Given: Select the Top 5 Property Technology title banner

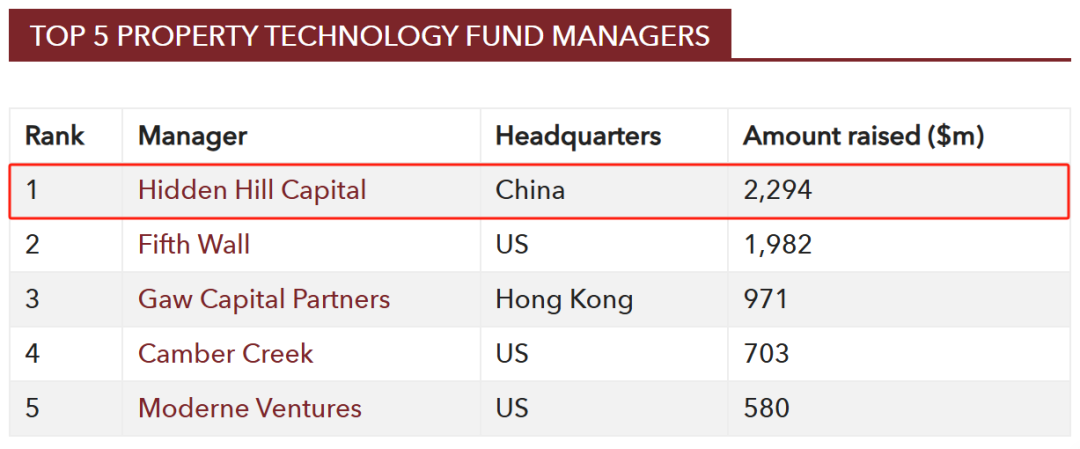Looking at the screenshot, I should tap(370, 36).
